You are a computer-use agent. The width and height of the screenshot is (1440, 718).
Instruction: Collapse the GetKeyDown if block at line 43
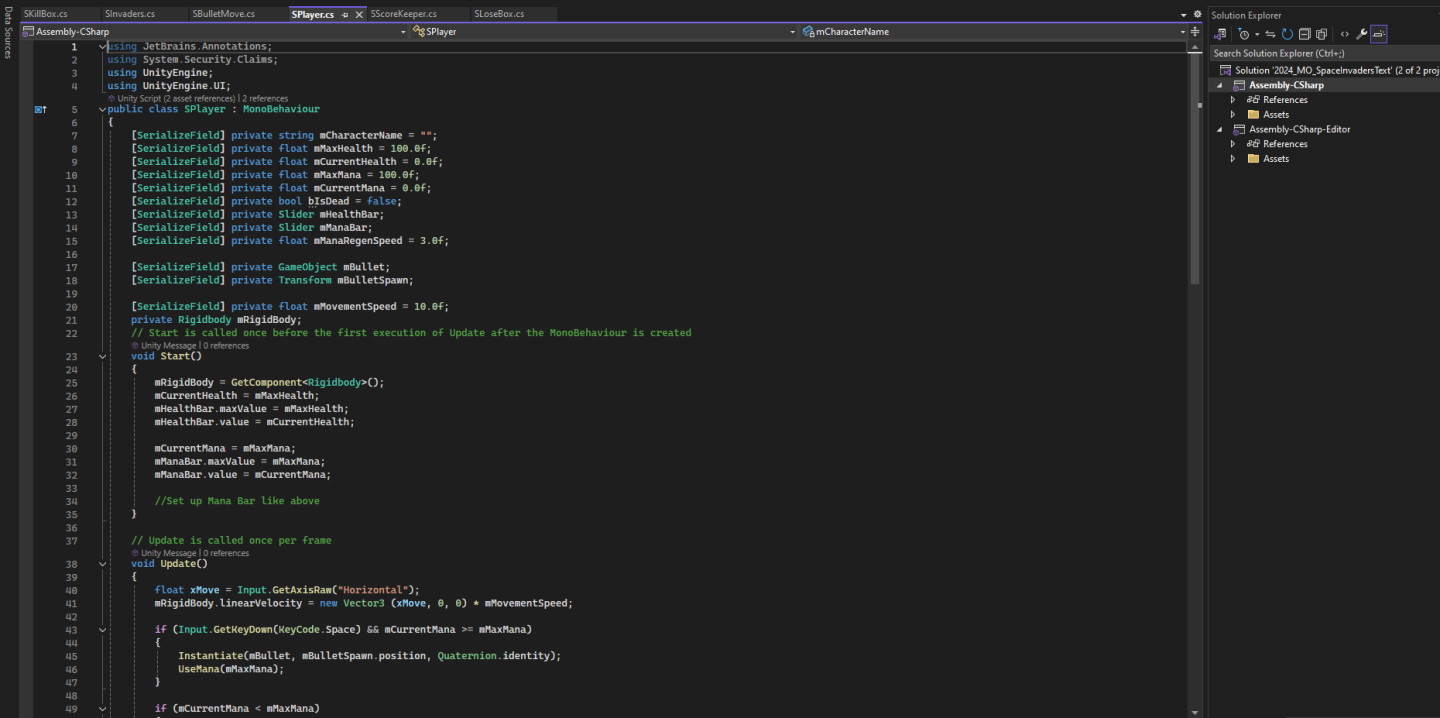[x=103, y=630]
